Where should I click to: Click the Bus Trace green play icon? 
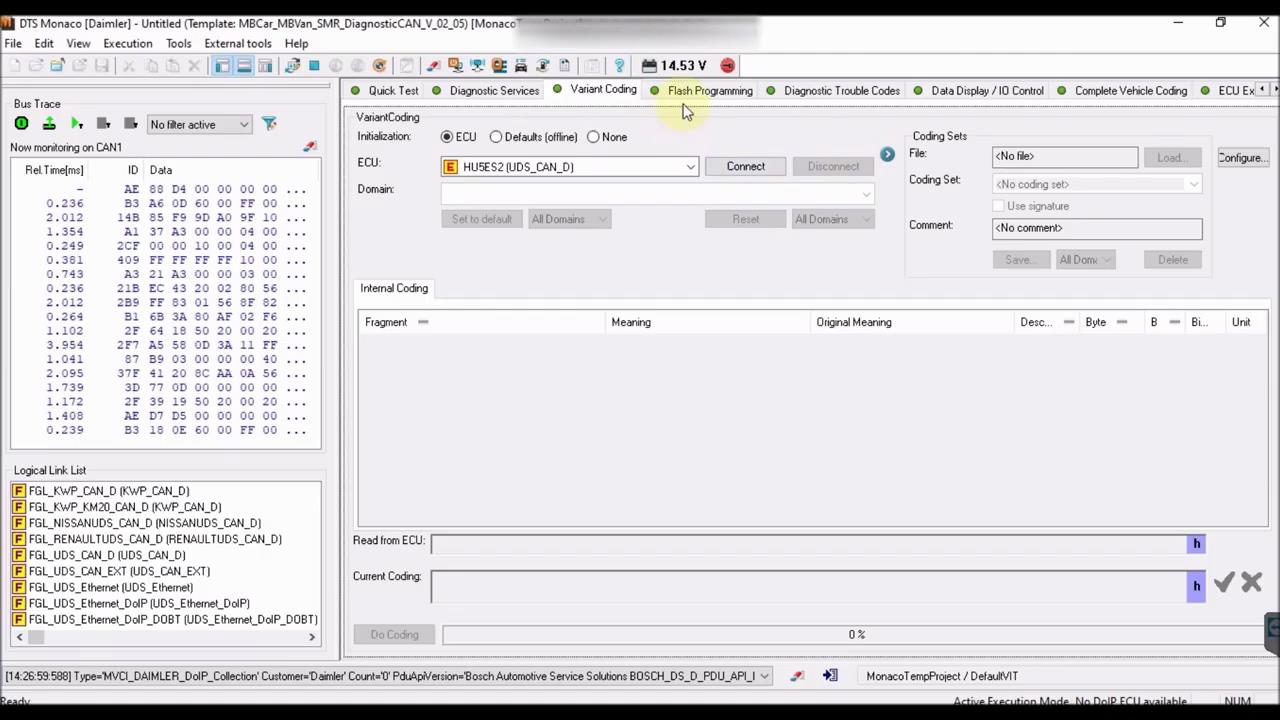pyautogui.click(x=76, y=124)
